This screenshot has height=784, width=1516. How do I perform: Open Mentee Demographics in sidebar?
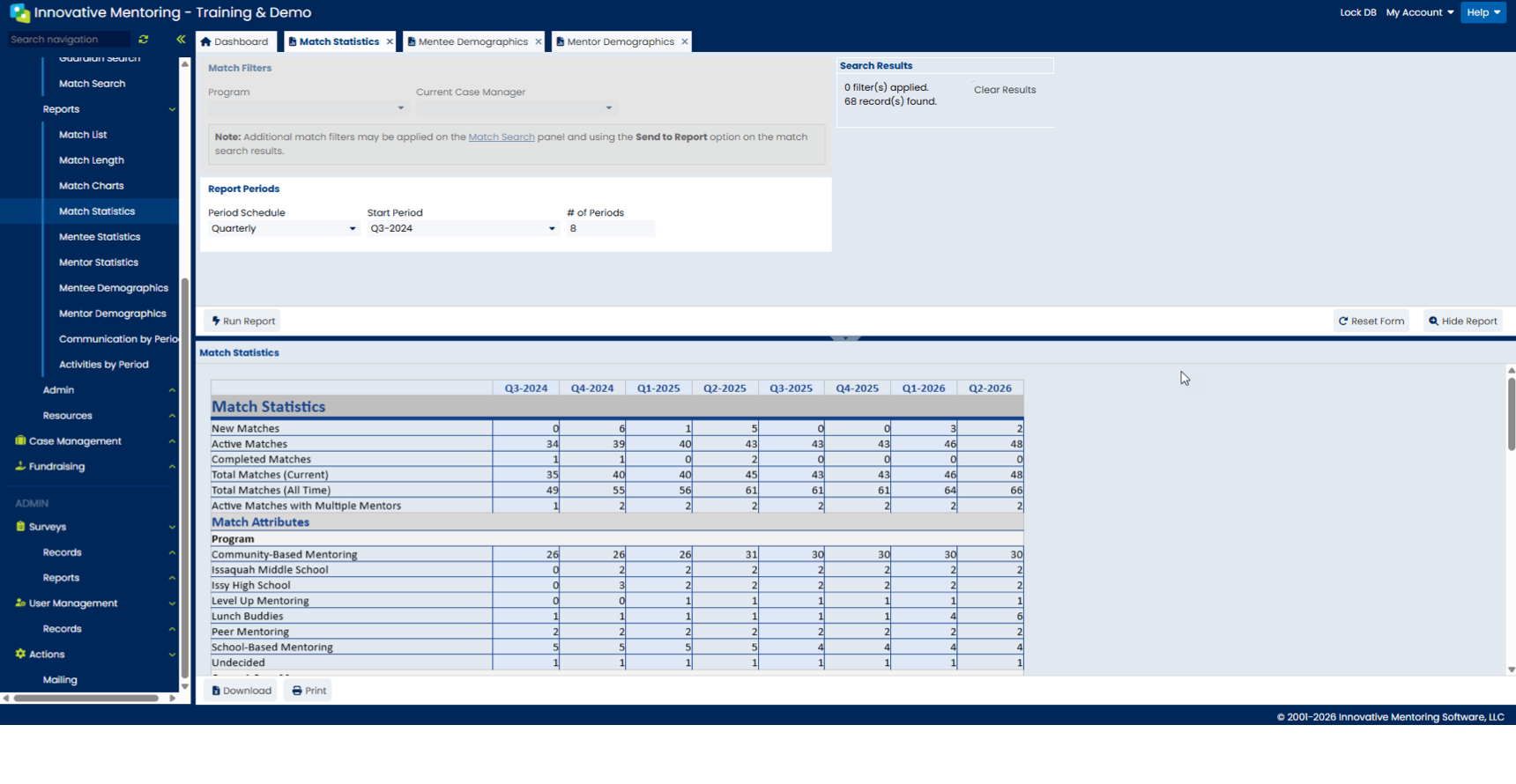[114, 288]
